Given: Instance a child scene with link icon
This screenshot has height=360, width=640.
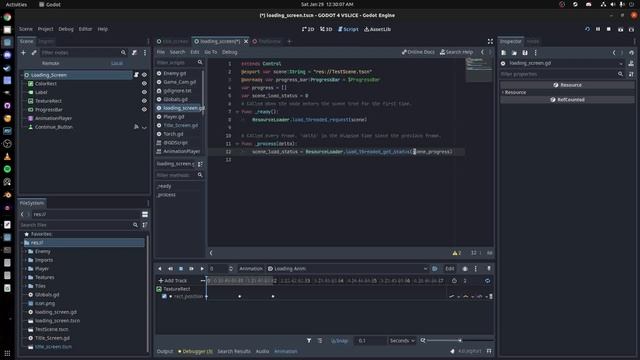Looking at the screenshot, I should point(34,53).
